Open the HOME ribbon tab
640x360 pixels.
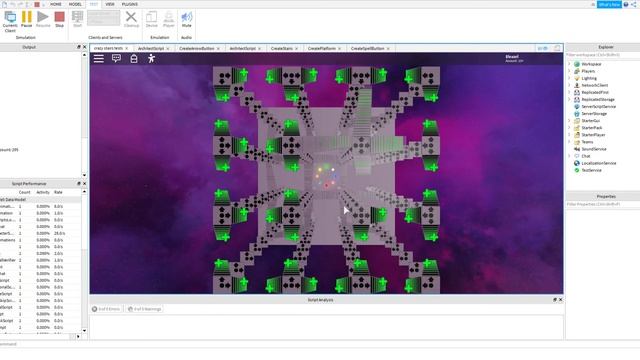56,4
